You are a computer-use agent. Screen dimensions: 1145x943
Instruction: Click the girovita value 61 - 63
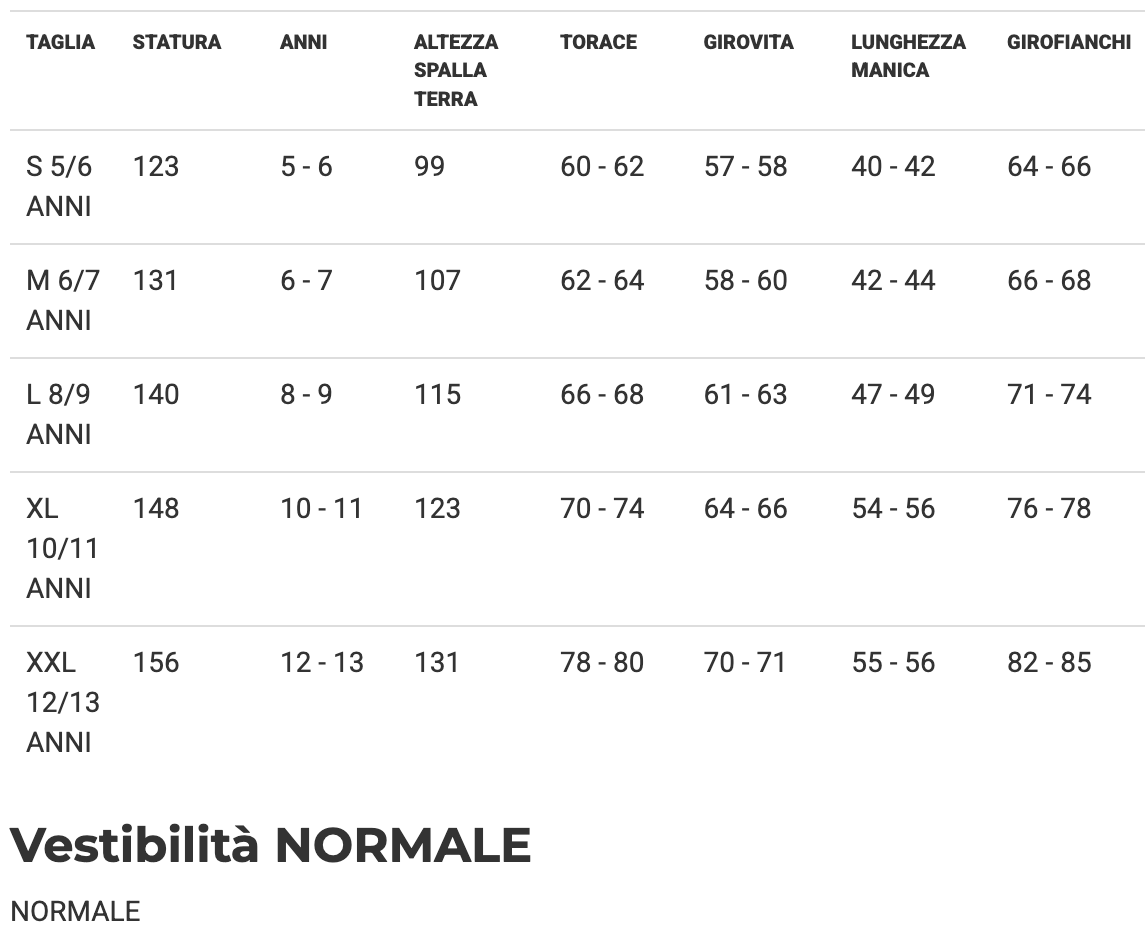tap(745, 394)
